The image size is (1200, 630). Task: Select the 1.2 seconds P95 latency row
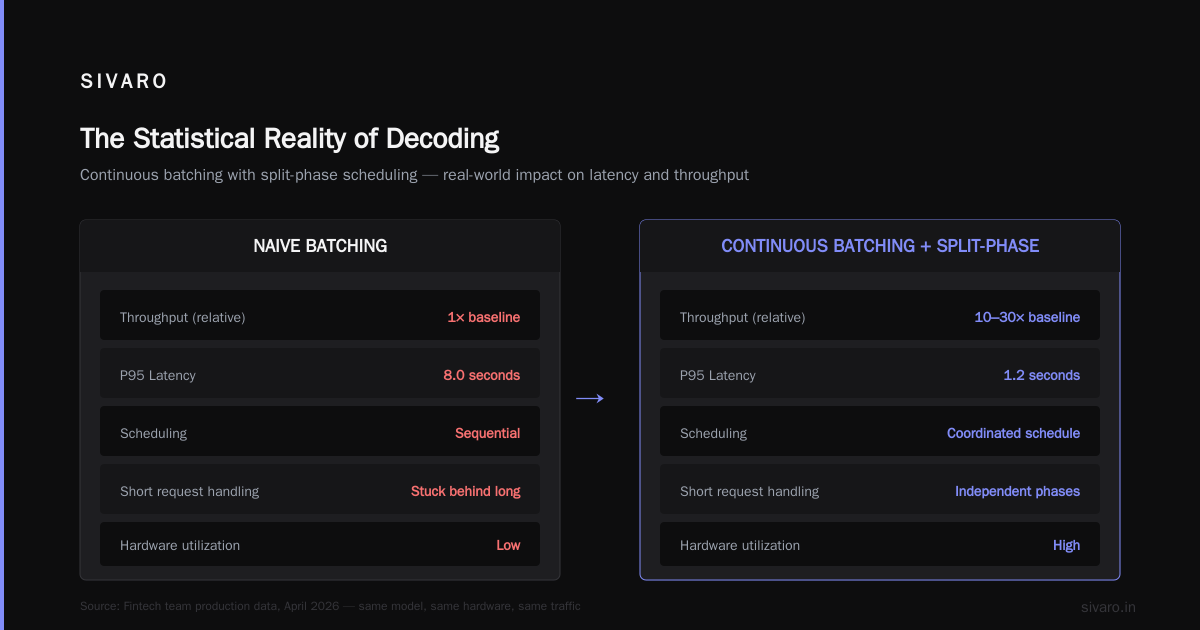point(880,375)
